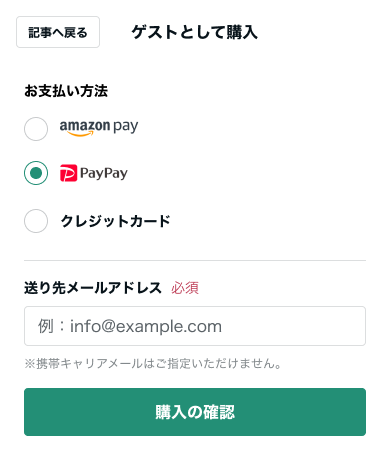
Task: Click the クレジットカード payment label
Action: (115, 221)
